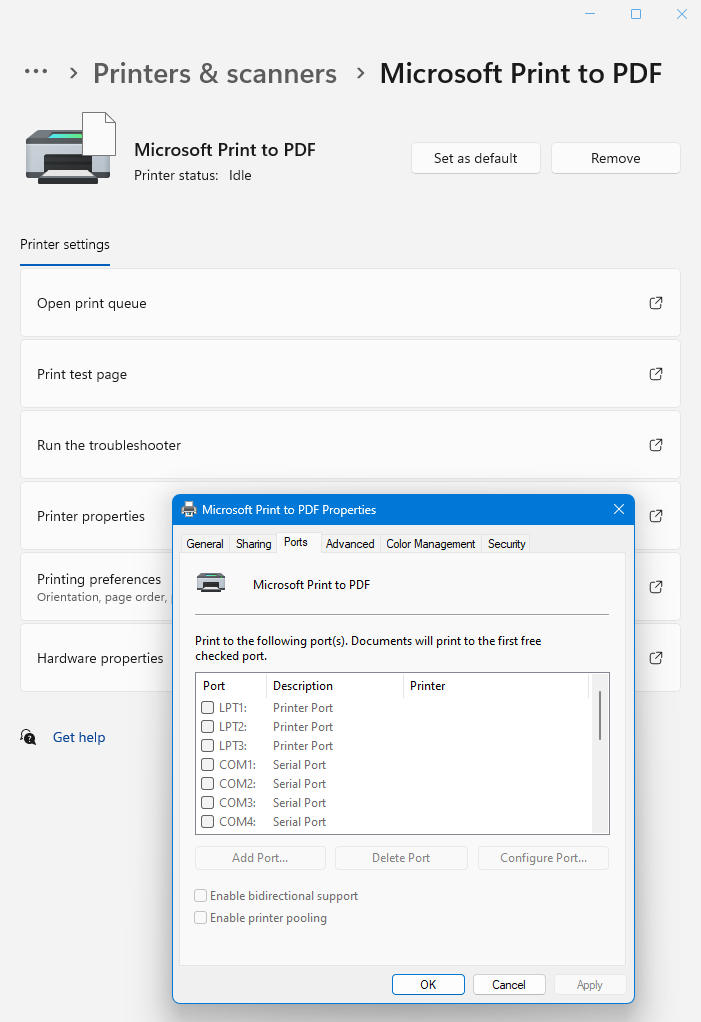The width and height of the screenshot is (701, 1022).
Task: Check the LPT3 port checkbox
Action: pyautogui.click(x=208, y=745)
